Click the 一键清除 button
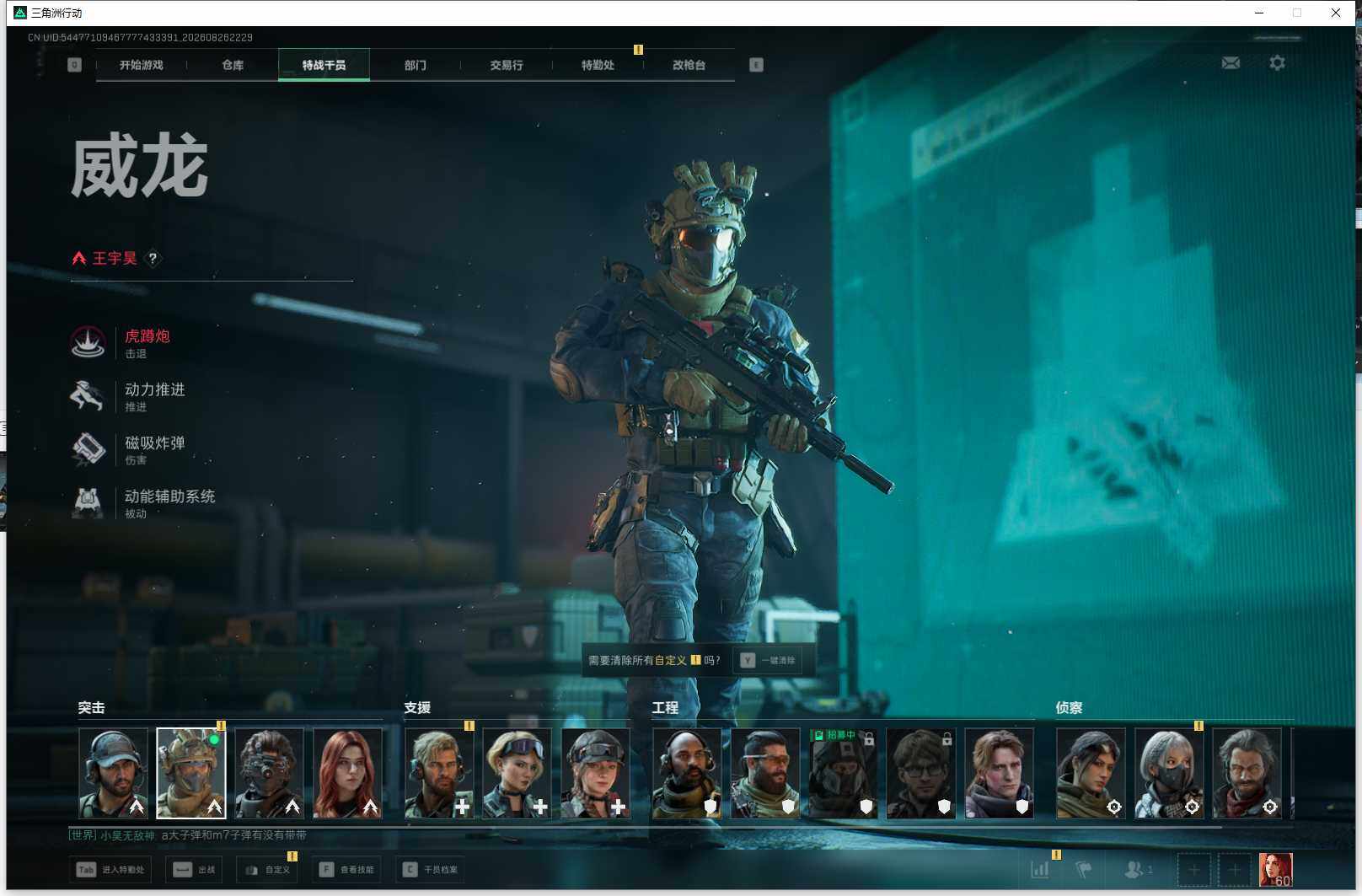1362x896 pixels. (x=768, y=660)
